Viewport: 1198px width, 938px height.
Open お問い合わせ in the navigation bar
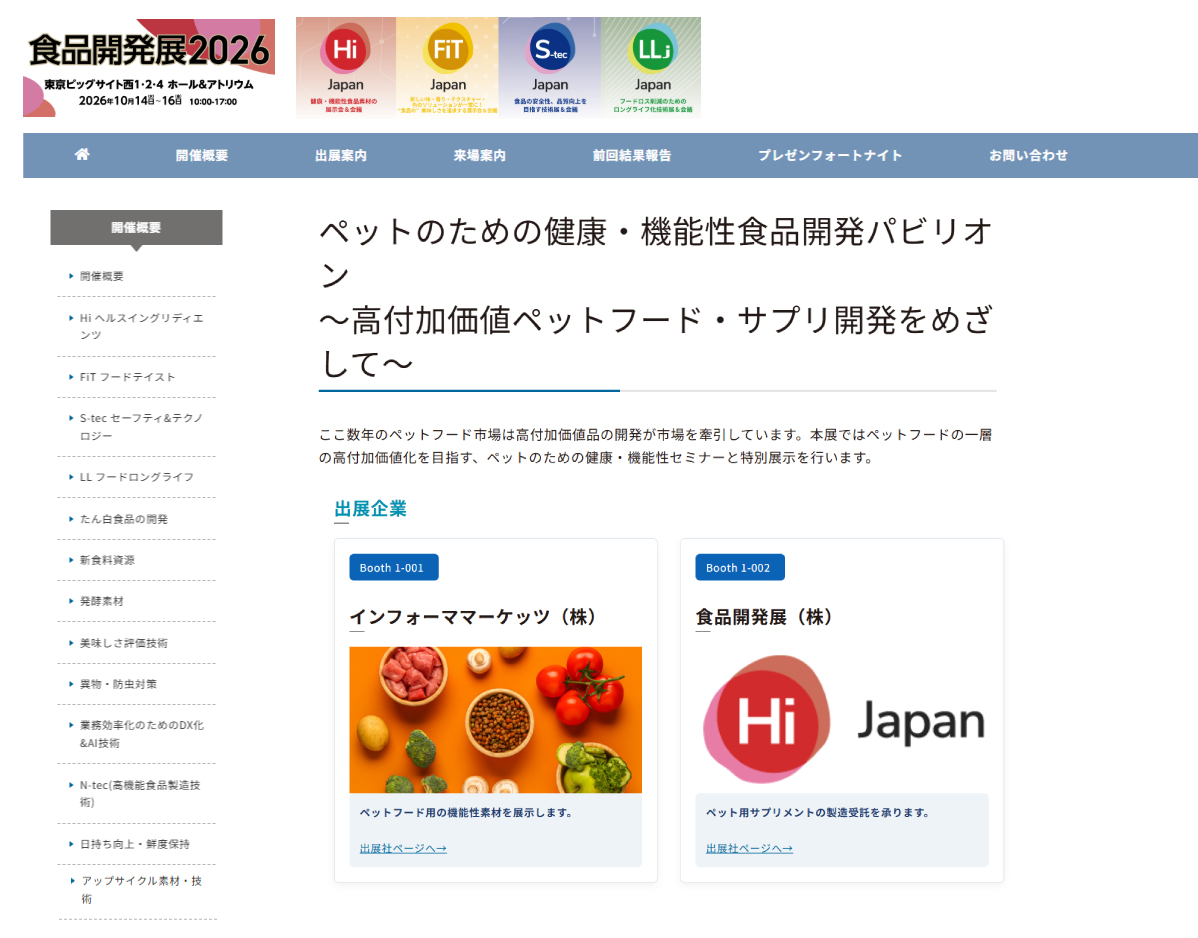1028,156
